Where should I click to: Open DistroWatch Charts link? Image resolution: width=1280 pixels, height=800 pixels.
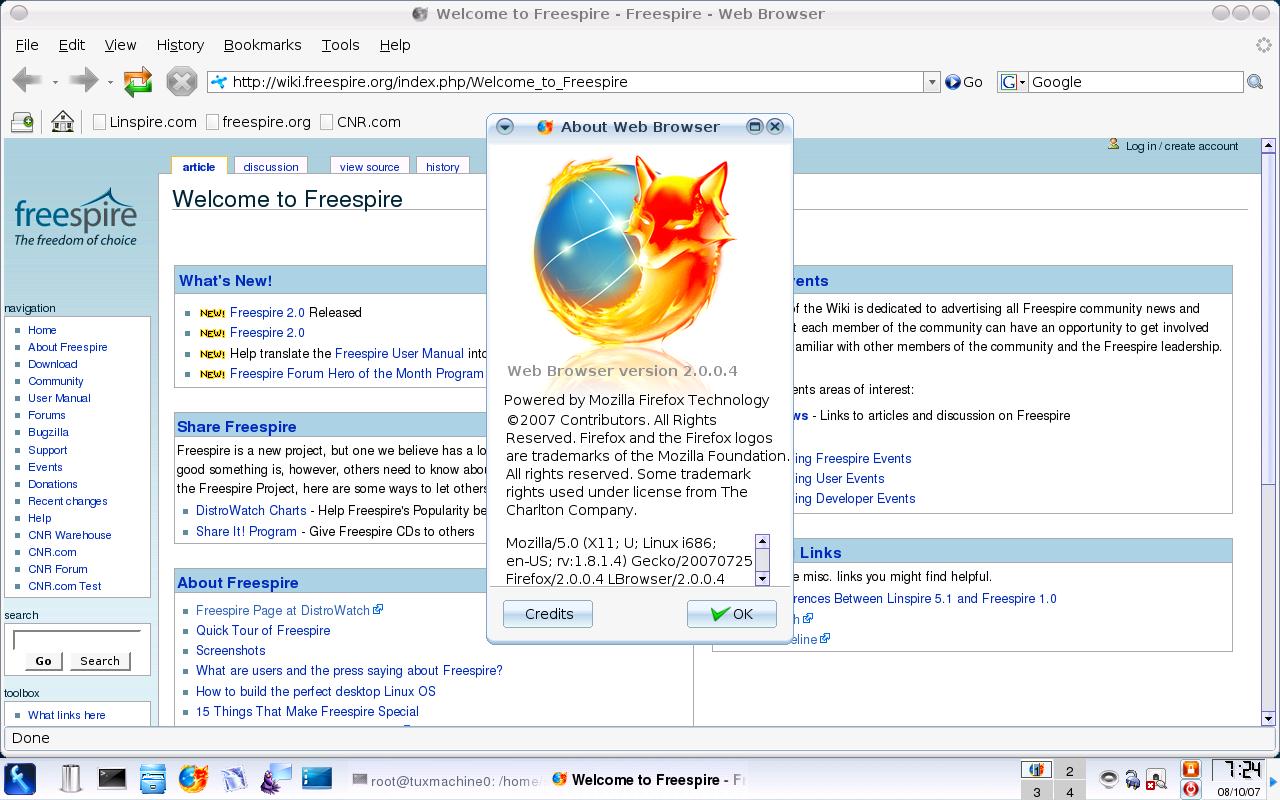(251, 510)
